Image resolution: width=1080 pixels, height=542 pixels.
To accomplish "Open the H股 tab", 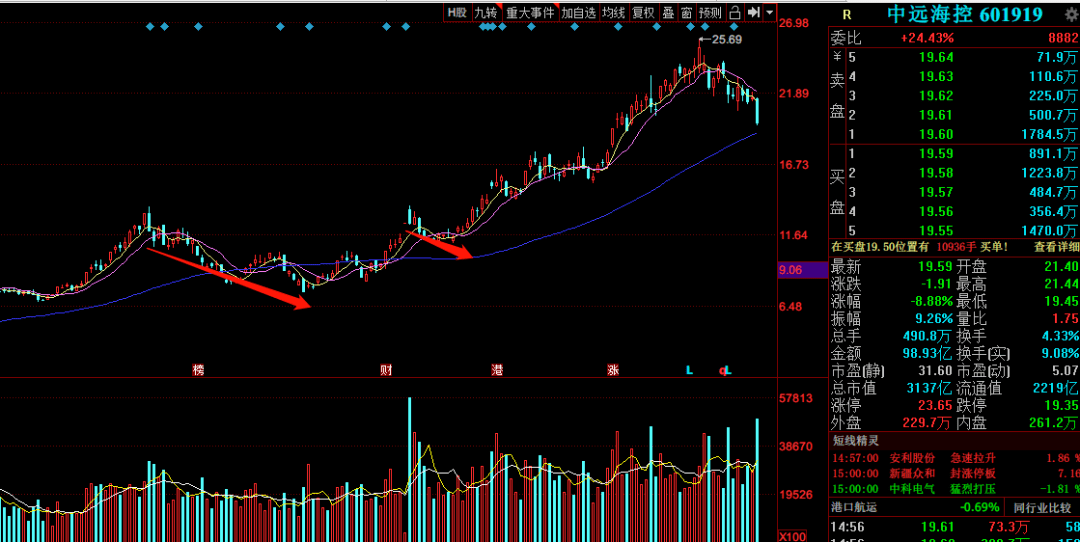I will [457, 13].
